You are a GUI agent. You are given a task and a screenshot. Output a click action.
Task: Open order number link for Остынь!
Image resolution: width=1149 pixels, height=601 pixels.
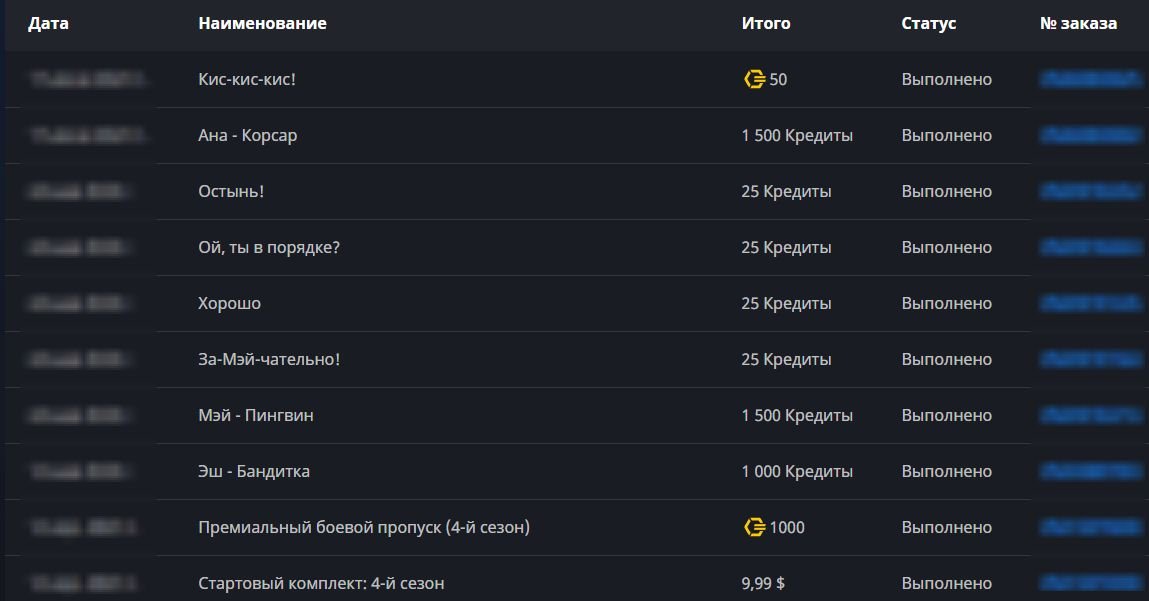tap(1090, 191)
